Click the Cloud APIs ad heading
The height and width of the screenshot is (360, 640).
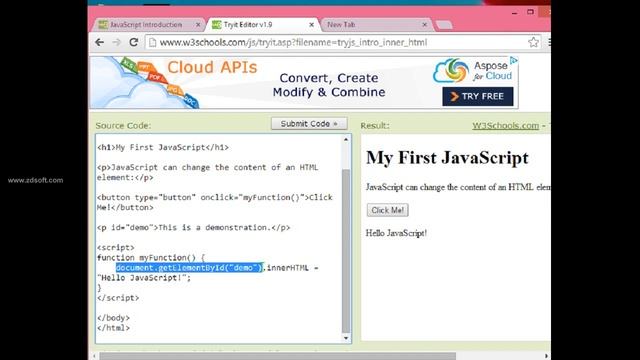click(212, 67)
